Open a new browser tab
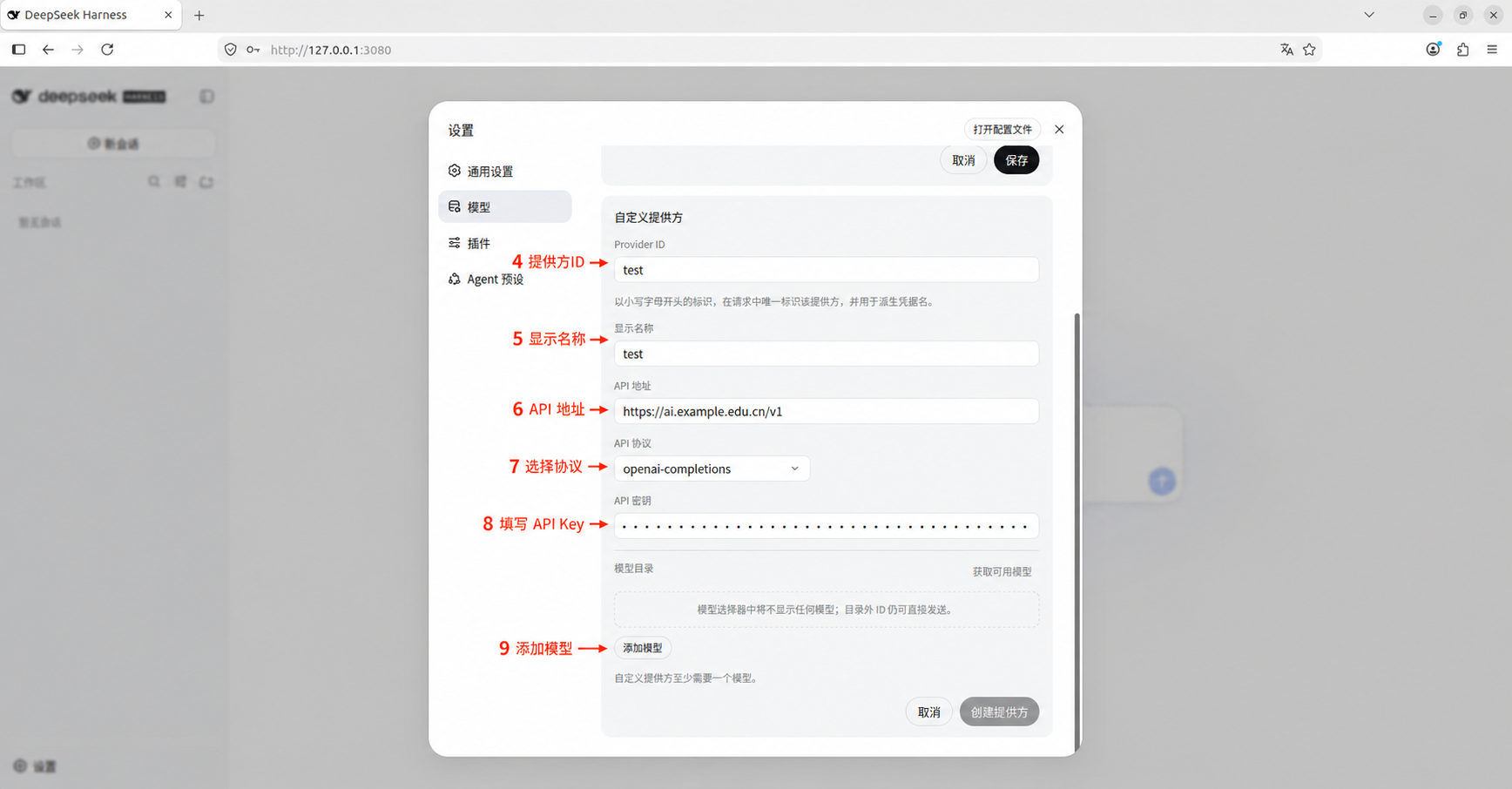1512x789 pixels. [x=199, y=15]
